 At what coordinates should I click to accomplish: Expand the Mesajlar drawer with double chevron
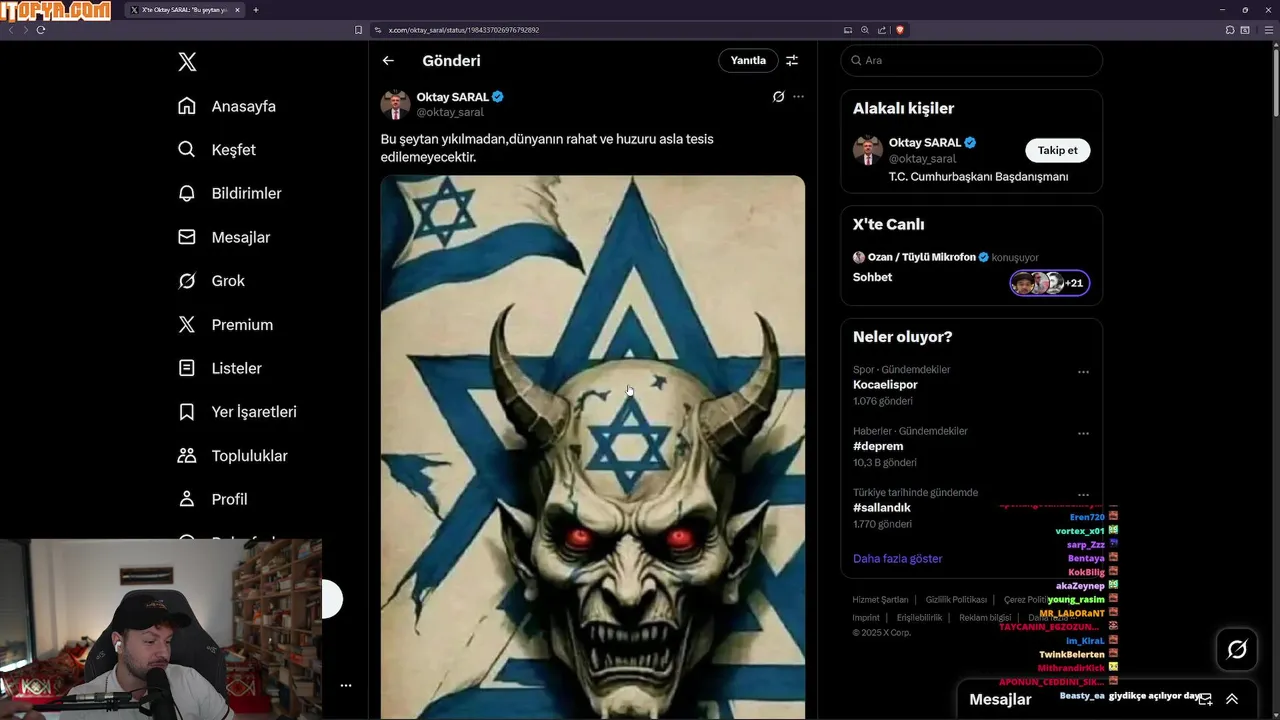[1232, 700]
